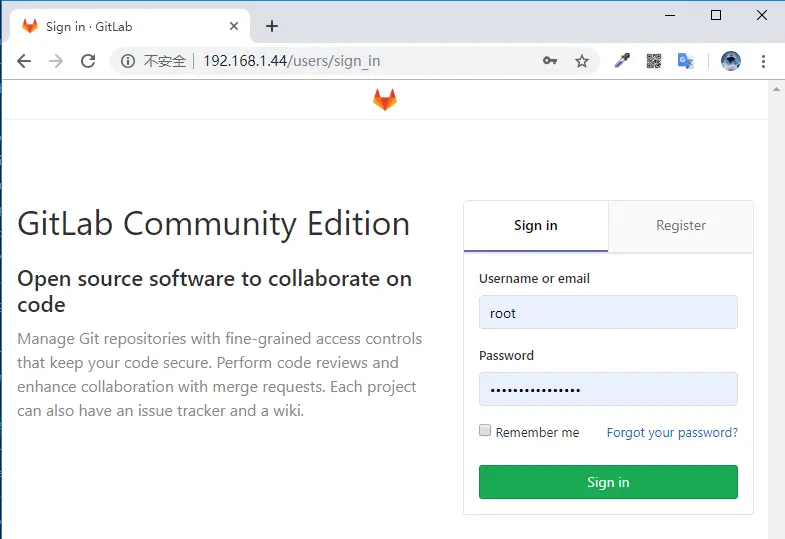Click the browser back arrow
785x539 pixels.
coord(24,61)
